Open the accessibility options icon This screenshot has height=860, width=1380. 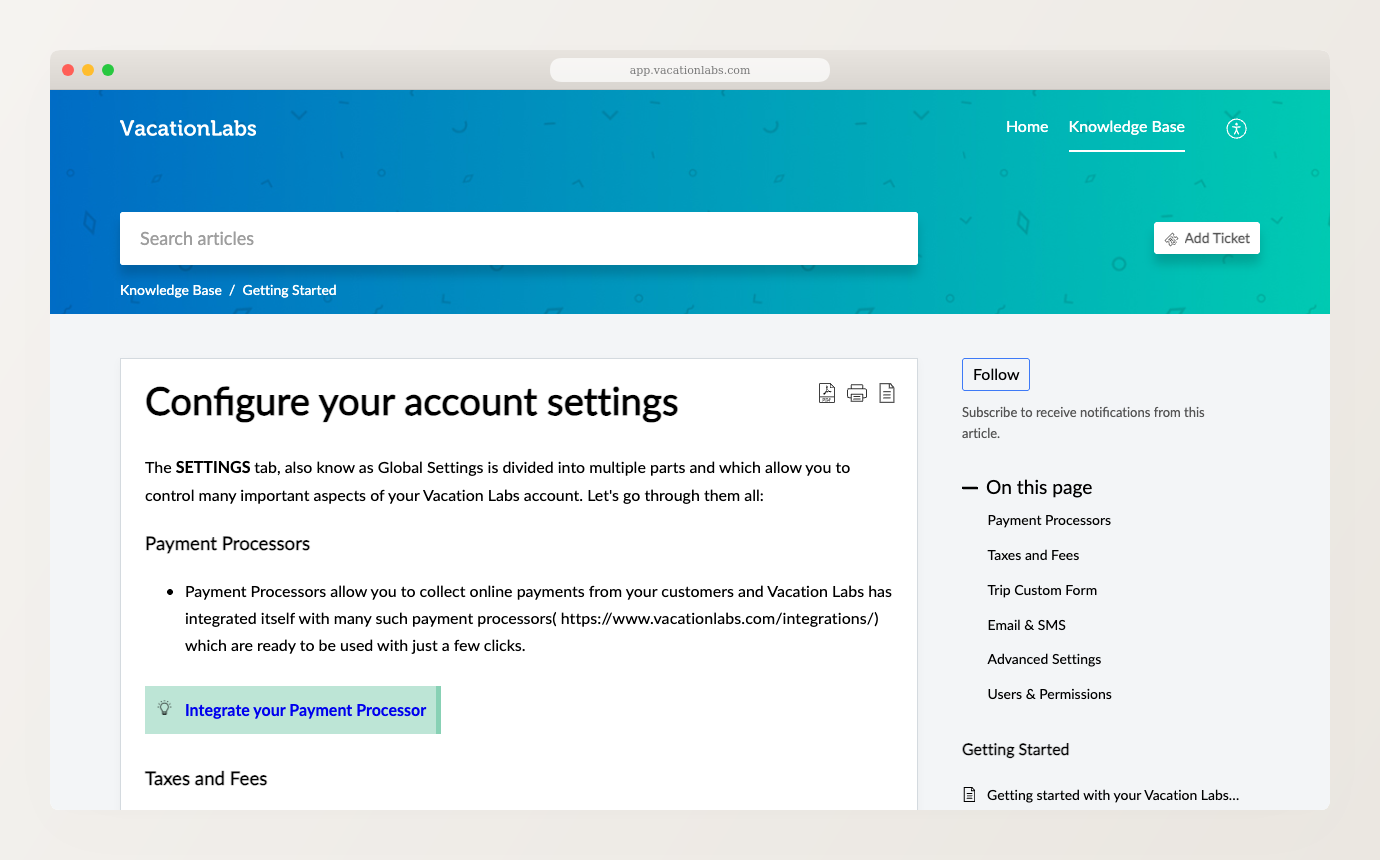tap(1237, 128)
